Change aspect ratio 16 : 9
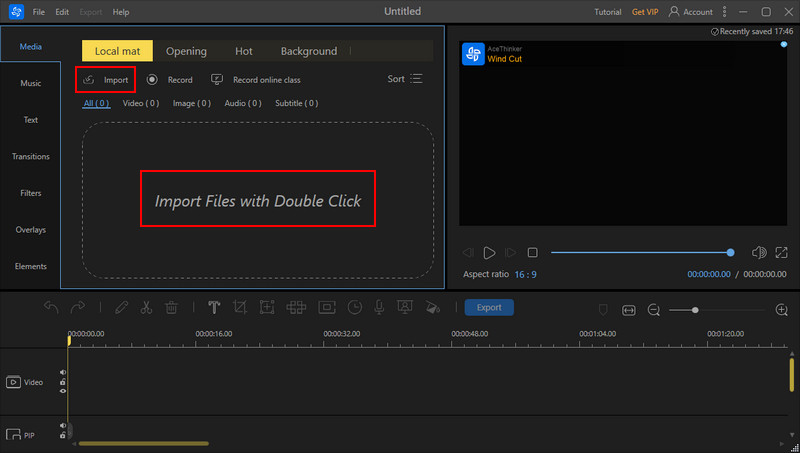The width and height of the screenshot is (800, 453). pos(525,274)
